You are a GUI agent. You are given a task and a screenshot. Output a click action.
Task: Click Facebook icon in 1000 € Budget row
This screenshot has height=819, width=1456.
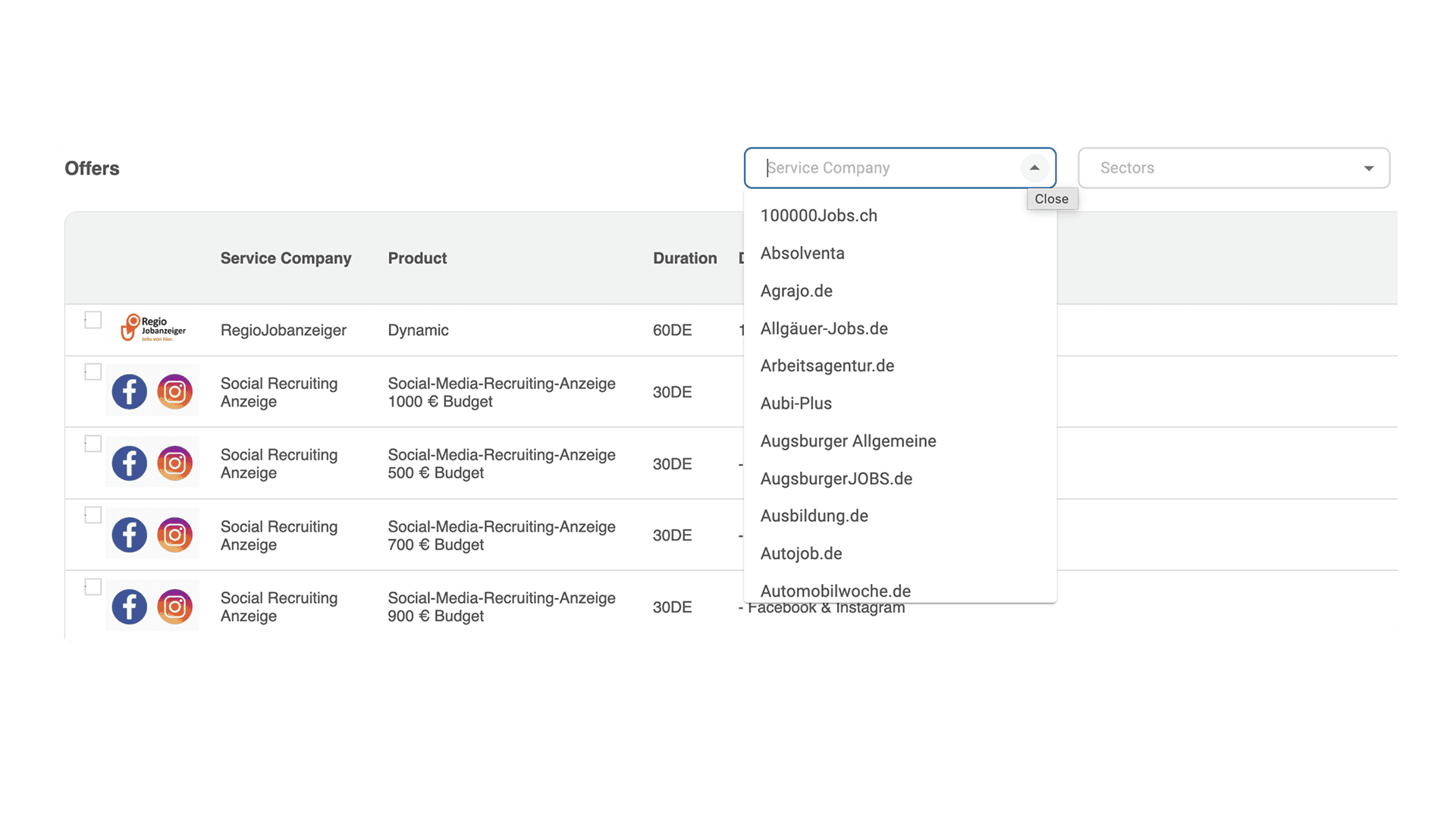(130, 391)
